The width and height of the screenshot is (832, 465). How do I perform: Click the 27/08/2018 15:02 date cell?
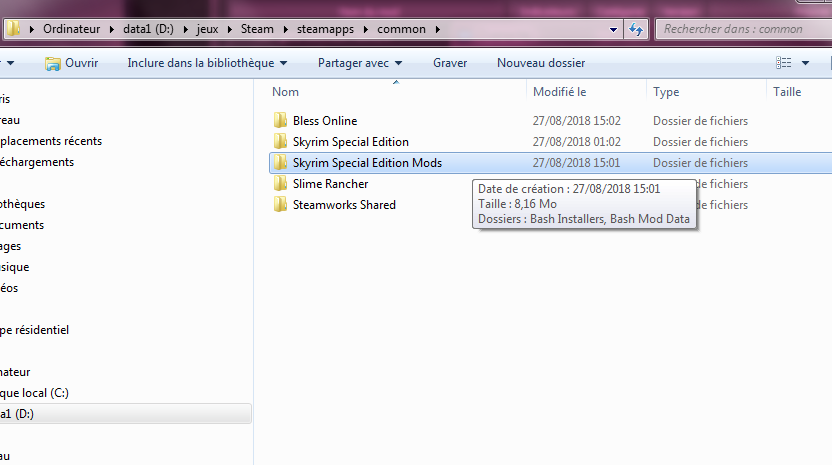click(577, 120)
